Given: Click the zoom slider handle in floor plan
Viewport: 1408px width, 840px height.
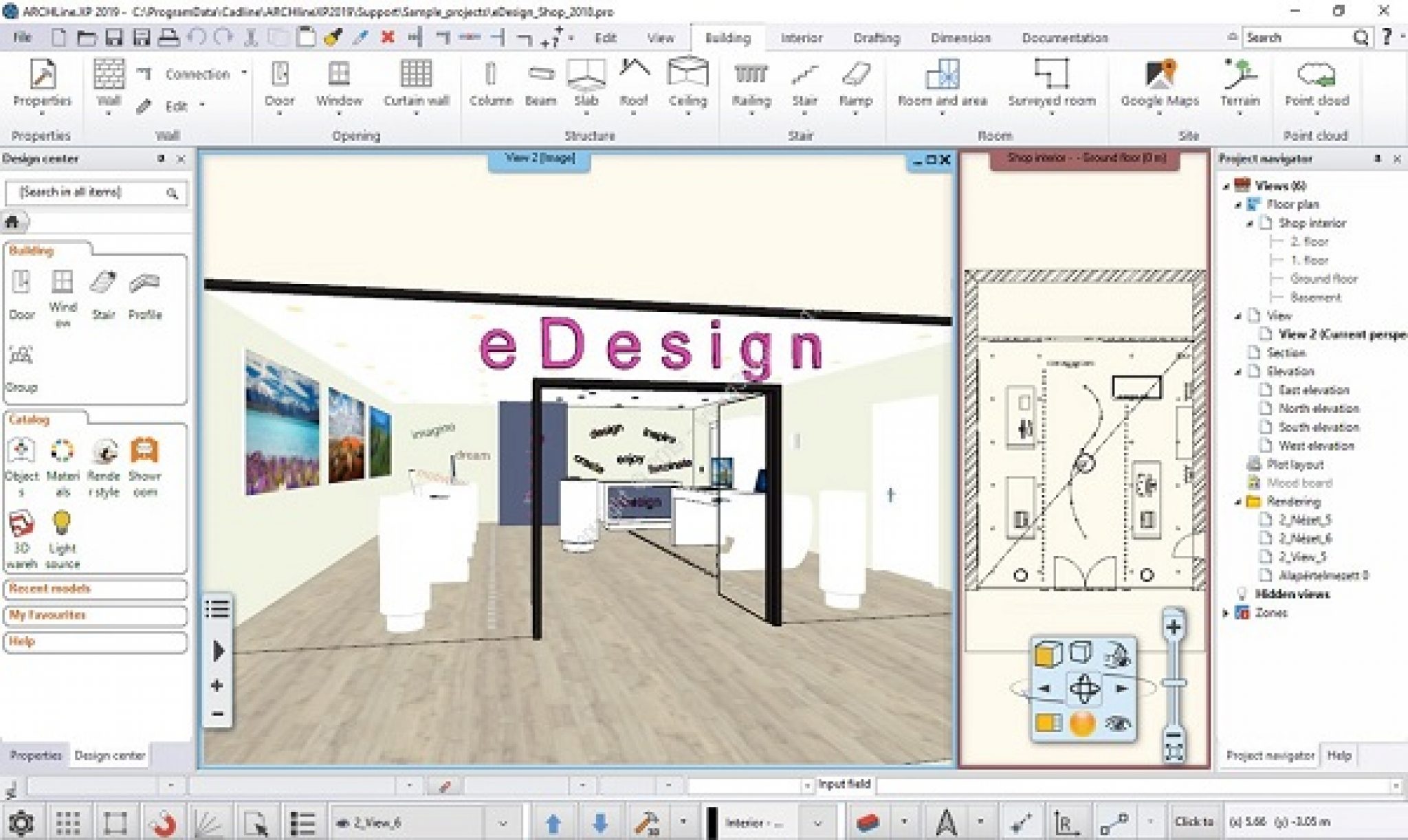Looking at the screenshot, I should pyautogui.click(x=1174, y=683).
